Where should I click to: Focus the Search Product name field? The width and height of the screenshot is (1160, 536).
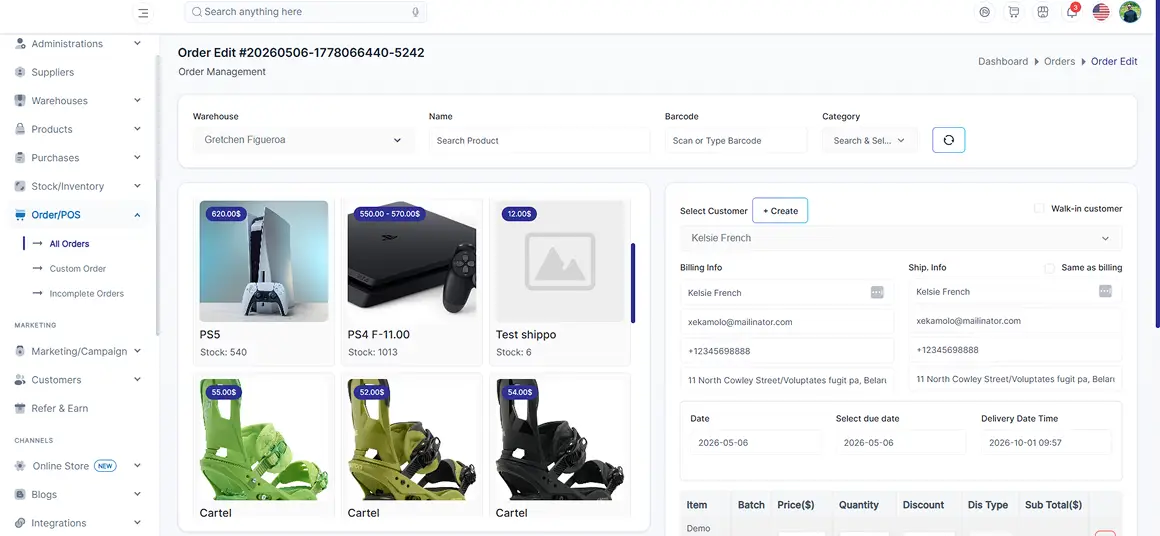pyautogui.click(x=539, y=140)
